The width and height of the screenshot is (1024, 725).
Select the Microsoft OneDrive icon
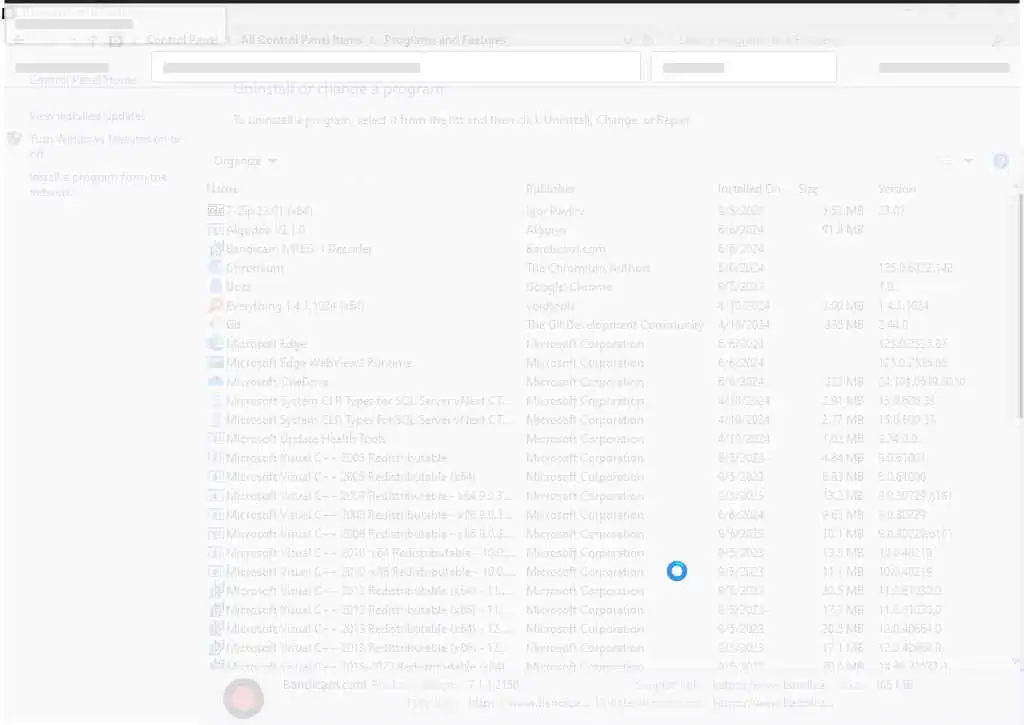216,381
